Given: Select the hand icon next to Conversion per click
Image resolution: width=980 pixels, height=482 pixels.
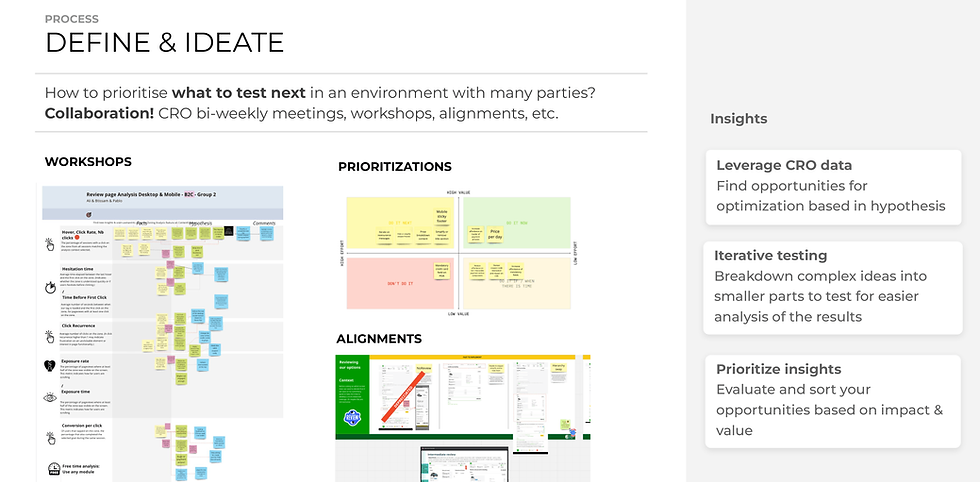Looking at the screenshot, I should click(x=50, y=437).
